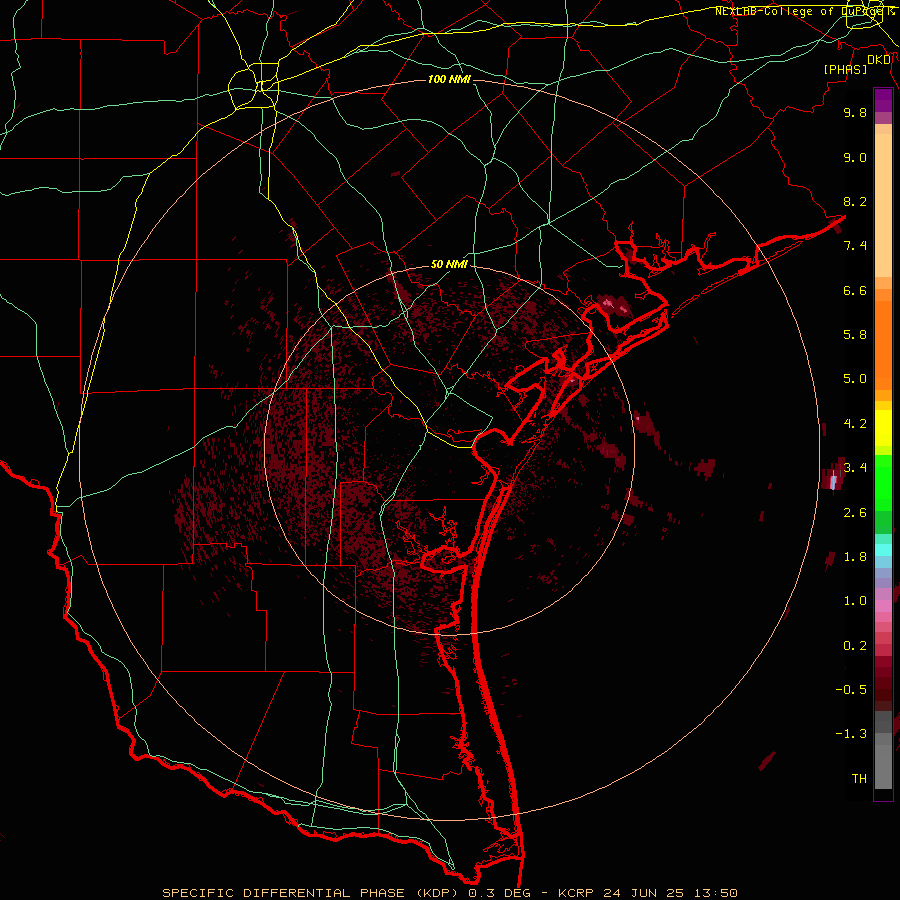Click the 1.8 value on the color scale
The width and height of the screenshot is (900, 900).
(x=855, y=557)
